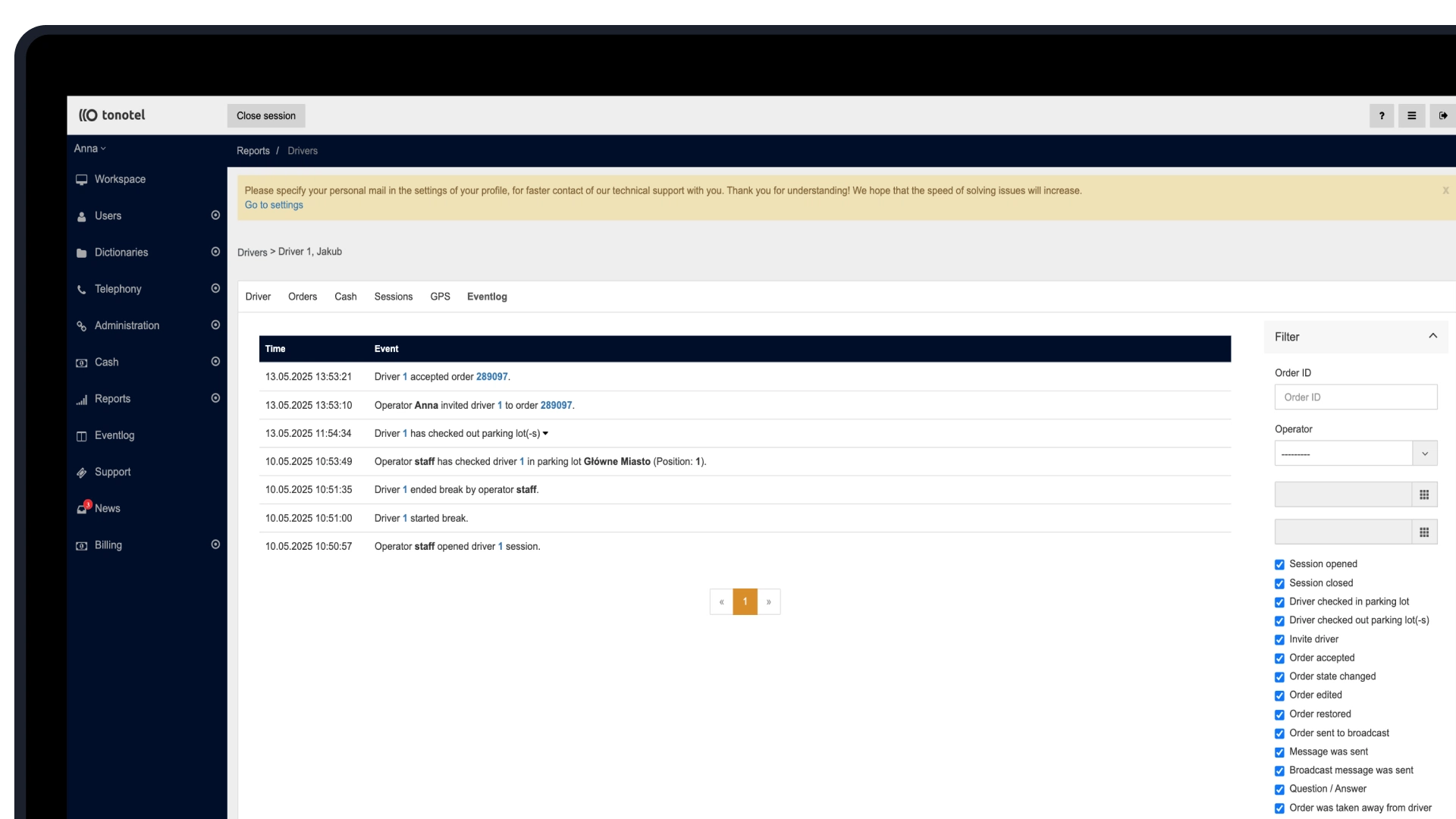Open first date calendar picker icon
This screenshot has height=819, width=1456.
[1424, 494]
